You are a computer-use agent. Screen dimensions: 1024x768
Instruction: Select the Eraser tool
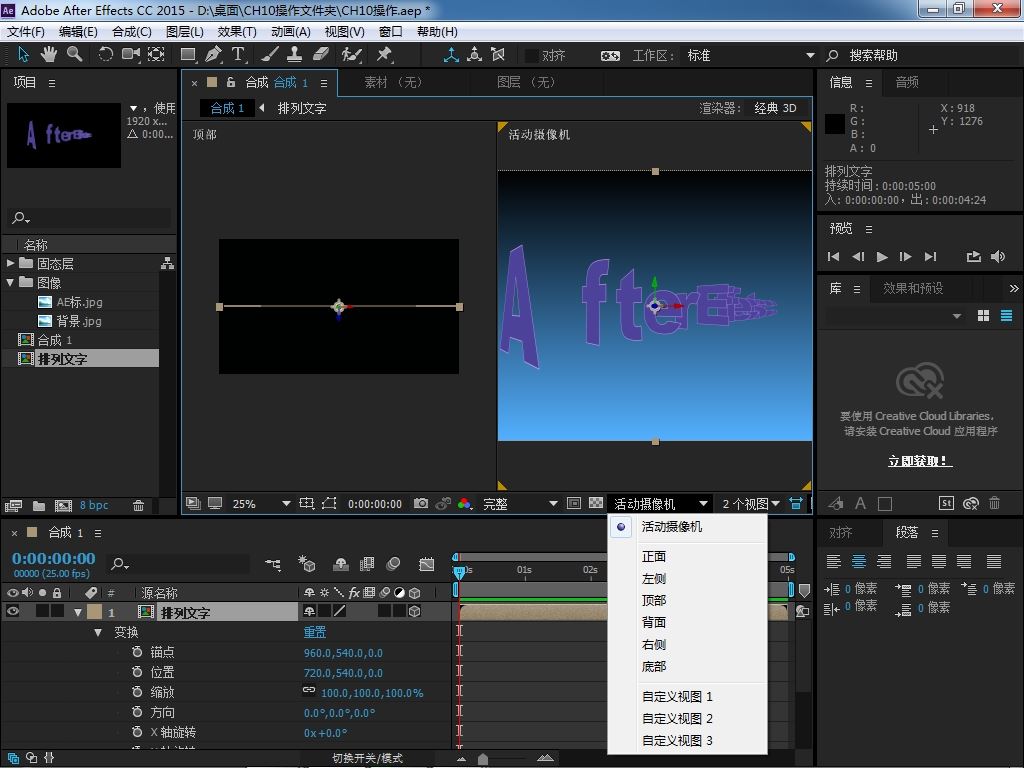320,54
